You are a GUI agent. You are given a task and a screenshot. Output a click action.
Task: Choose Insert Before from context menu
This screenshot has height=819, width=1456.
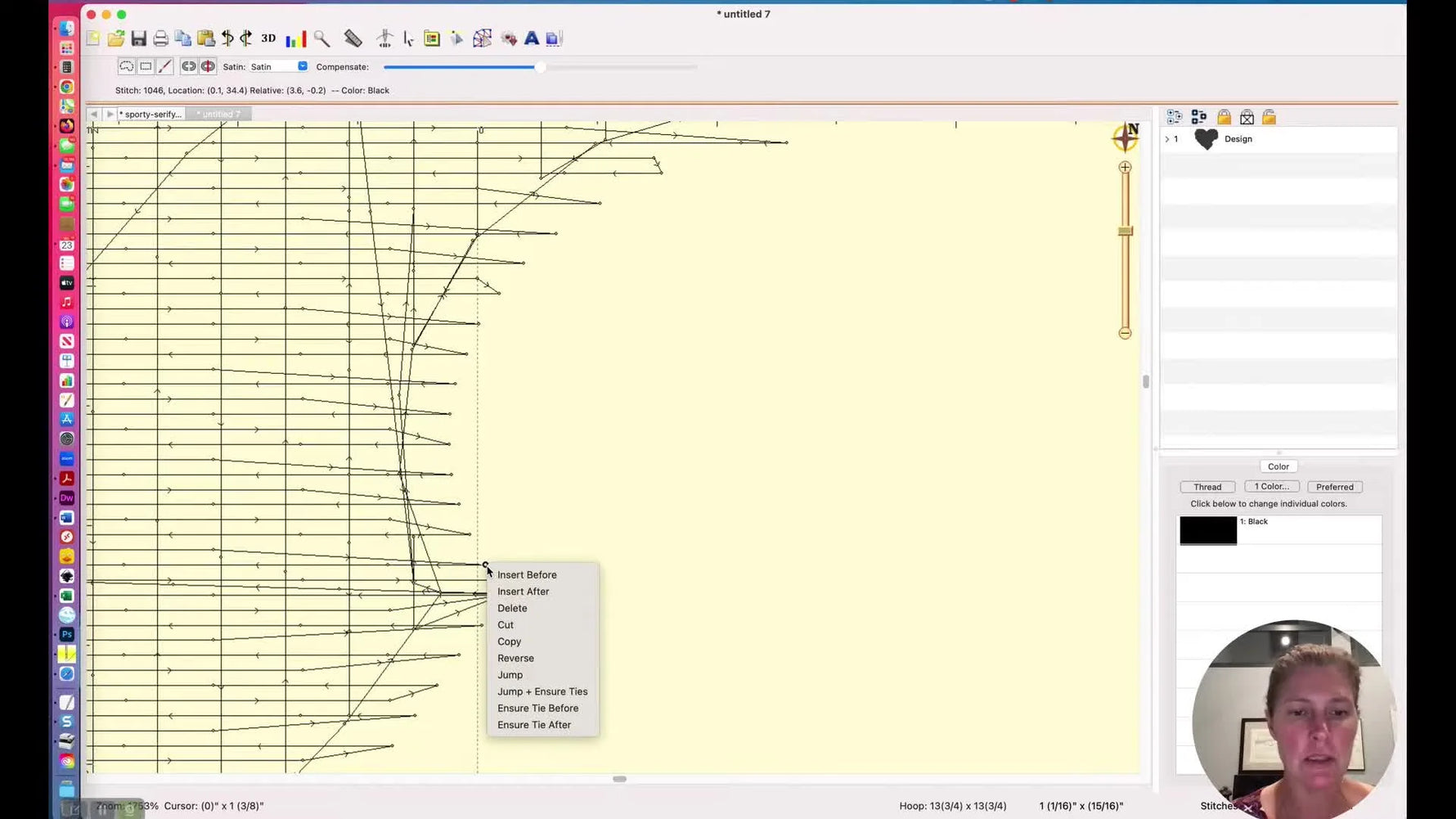(x=527, y=574)
